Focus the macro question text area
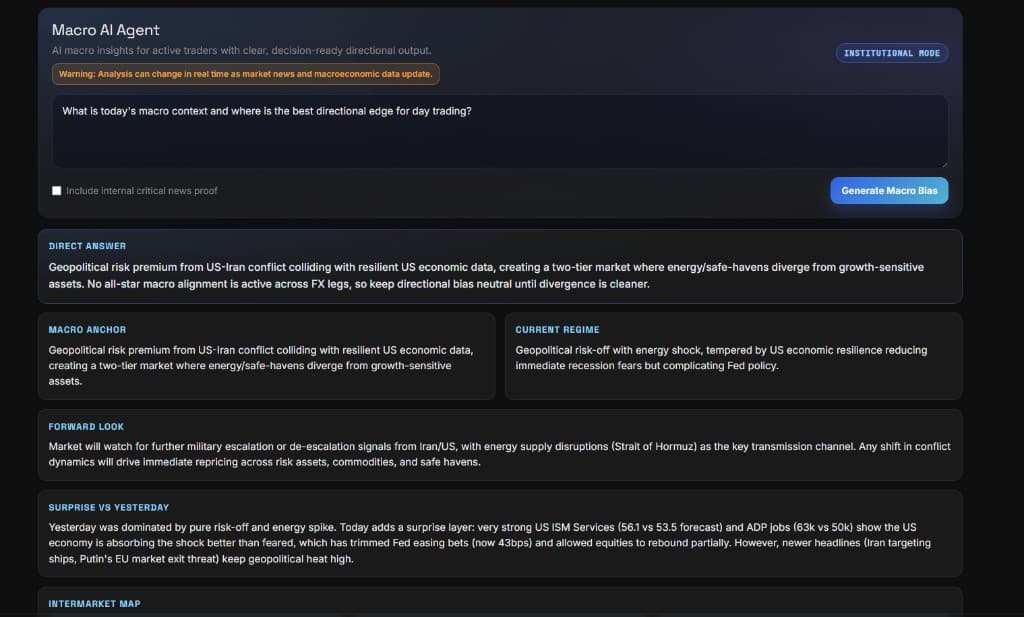 coord(500,131)
